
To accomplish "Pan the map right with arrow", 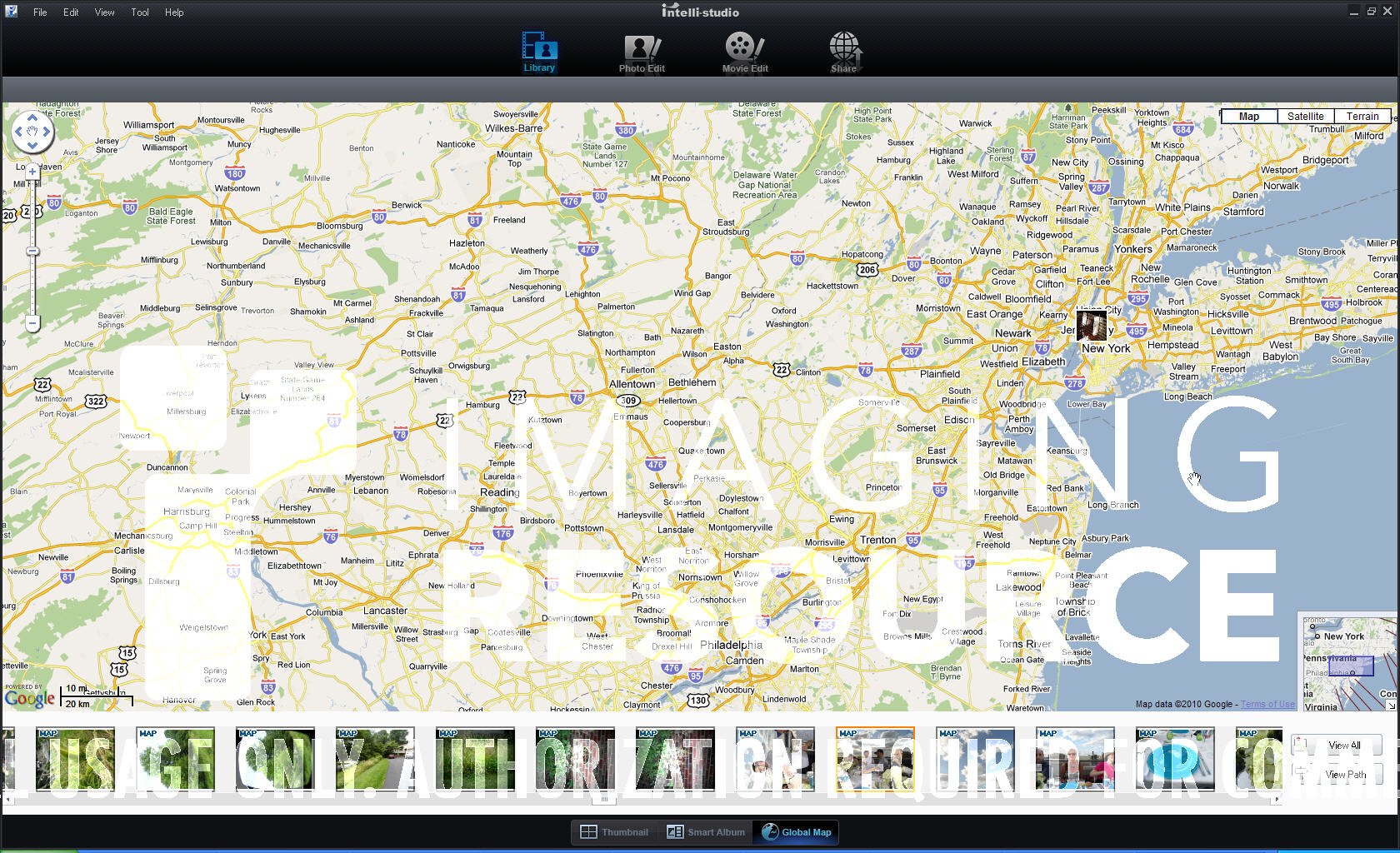I will click(47, 132).
